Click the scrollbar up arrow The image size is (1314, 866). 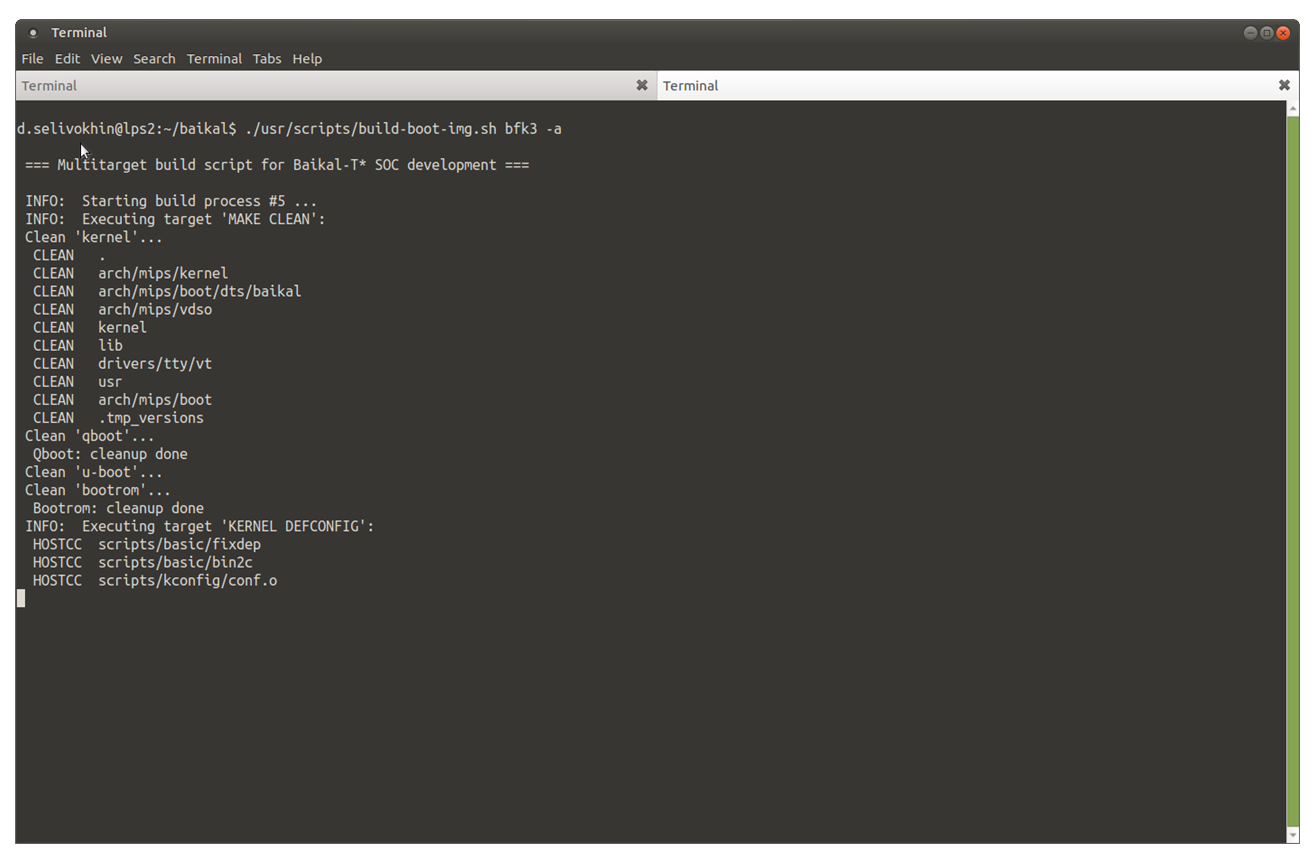[1292, 107]
